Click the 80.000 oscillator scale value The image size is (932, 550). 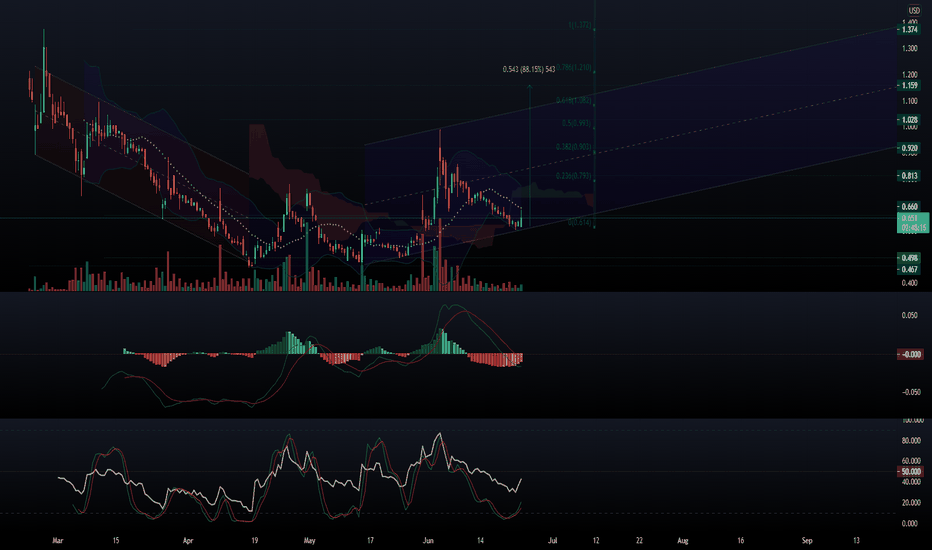(x=911, y=441)
